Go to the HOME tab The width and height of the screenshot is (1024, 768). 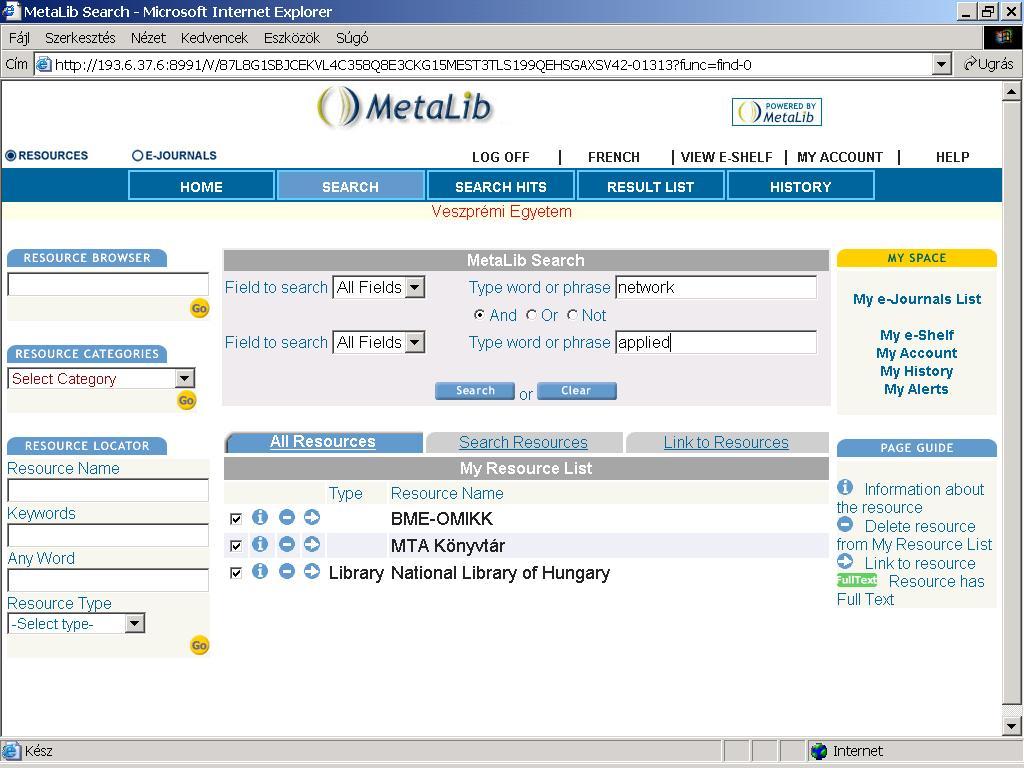click(x=201, y=186)
